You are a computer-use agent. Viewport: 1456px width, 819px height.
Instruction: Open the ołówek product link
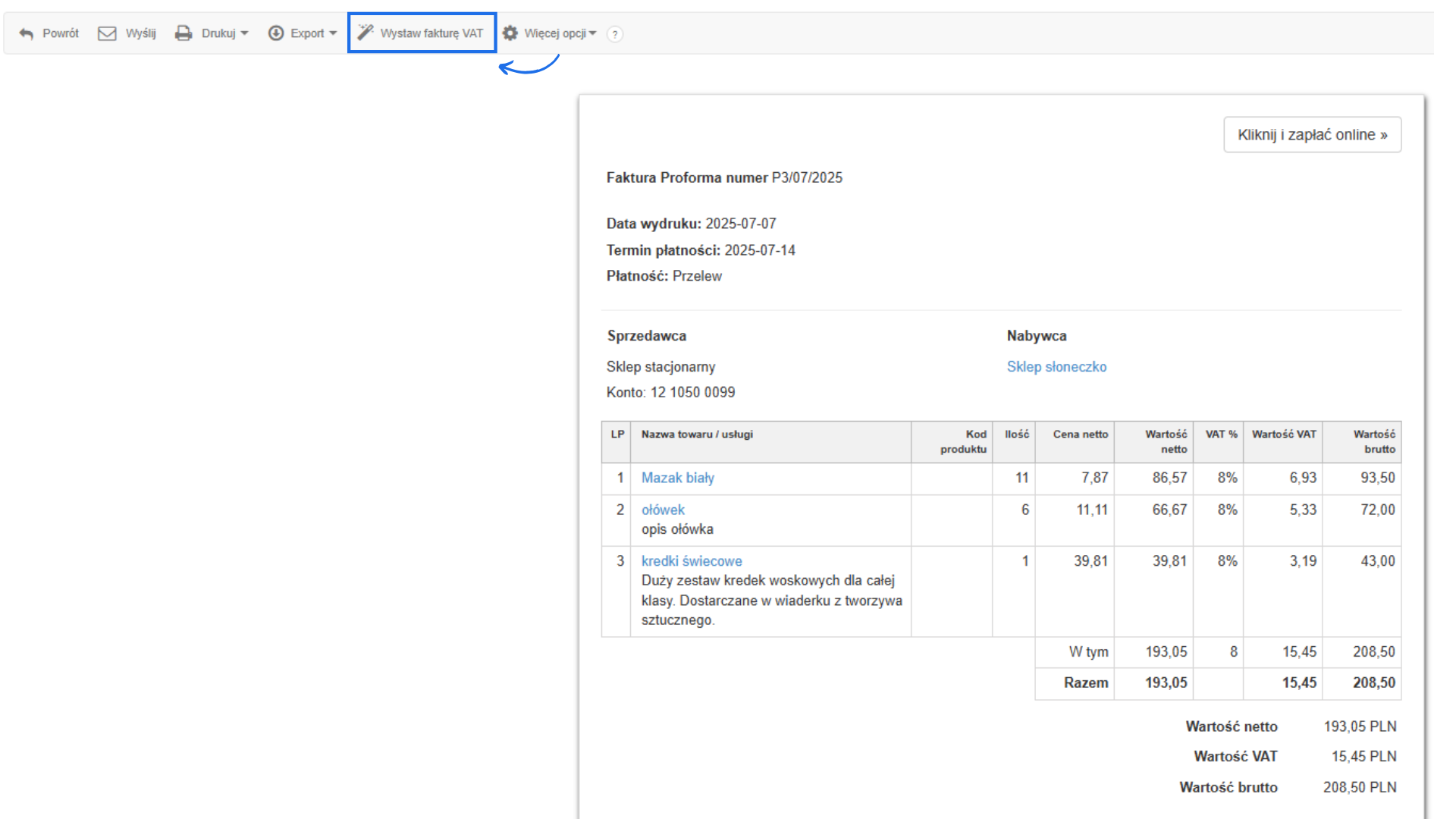click(x=663, y=510)
